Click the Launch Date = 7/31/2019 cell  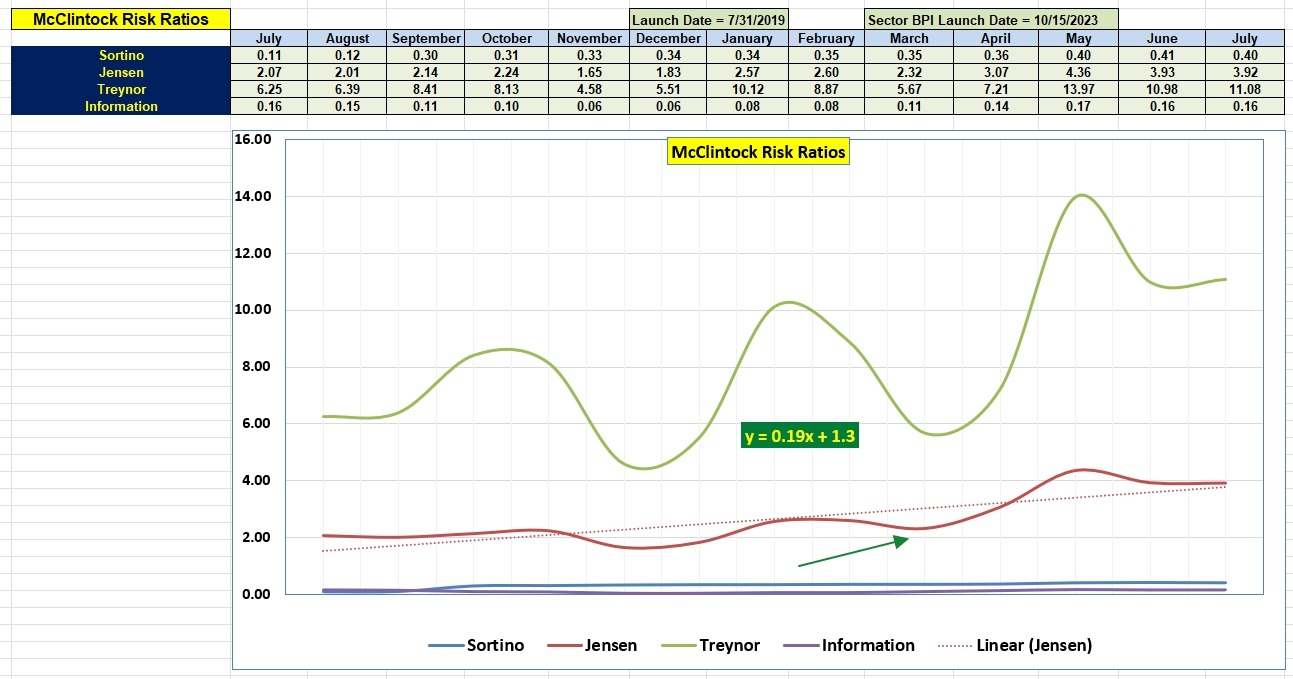coord(709,20)
